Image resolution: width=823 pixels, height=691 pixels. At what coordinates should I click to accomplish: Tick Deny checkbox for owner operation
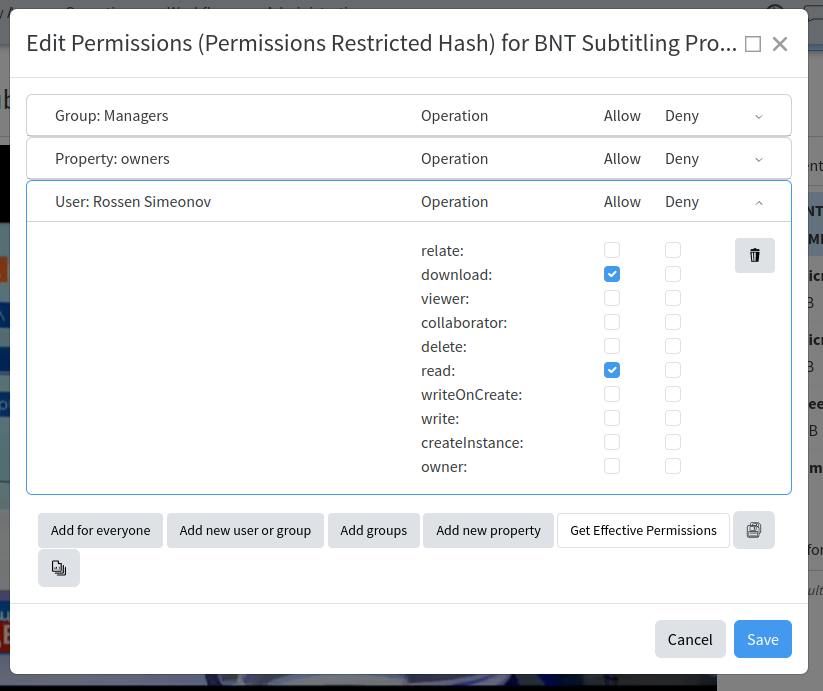point(673,466)
